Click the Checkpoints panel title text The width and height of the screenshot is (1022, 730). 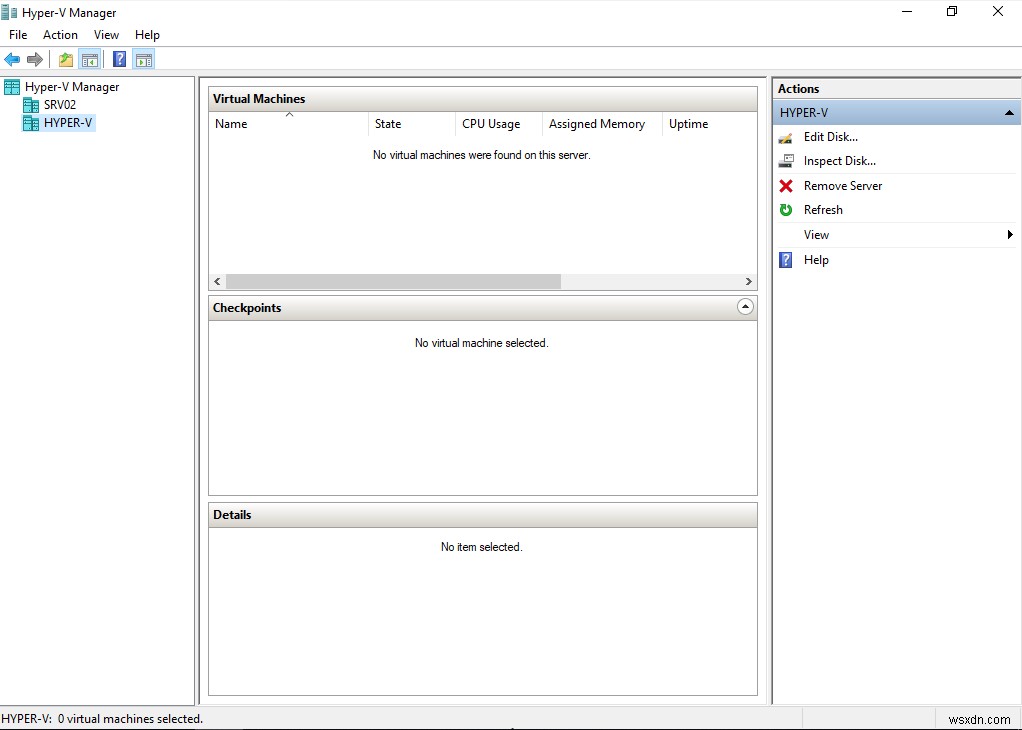click(247, 308)
